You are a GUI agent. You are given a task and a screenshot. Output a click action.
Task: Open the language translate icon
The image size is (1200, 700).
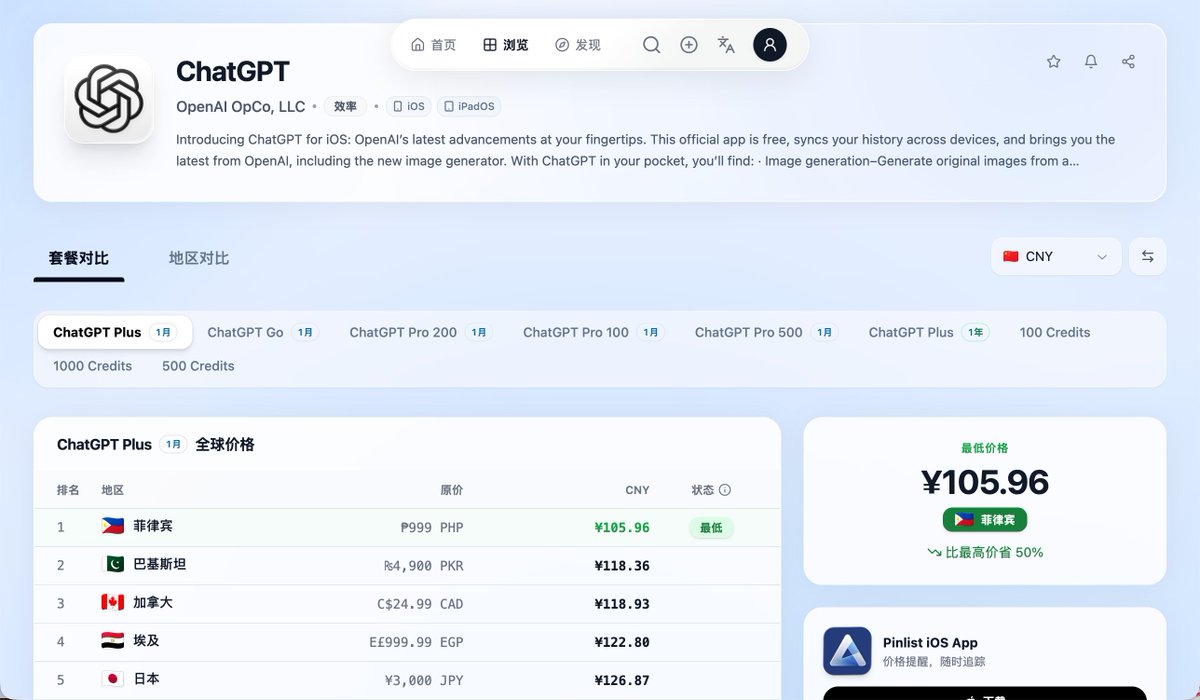pos(727,45)
